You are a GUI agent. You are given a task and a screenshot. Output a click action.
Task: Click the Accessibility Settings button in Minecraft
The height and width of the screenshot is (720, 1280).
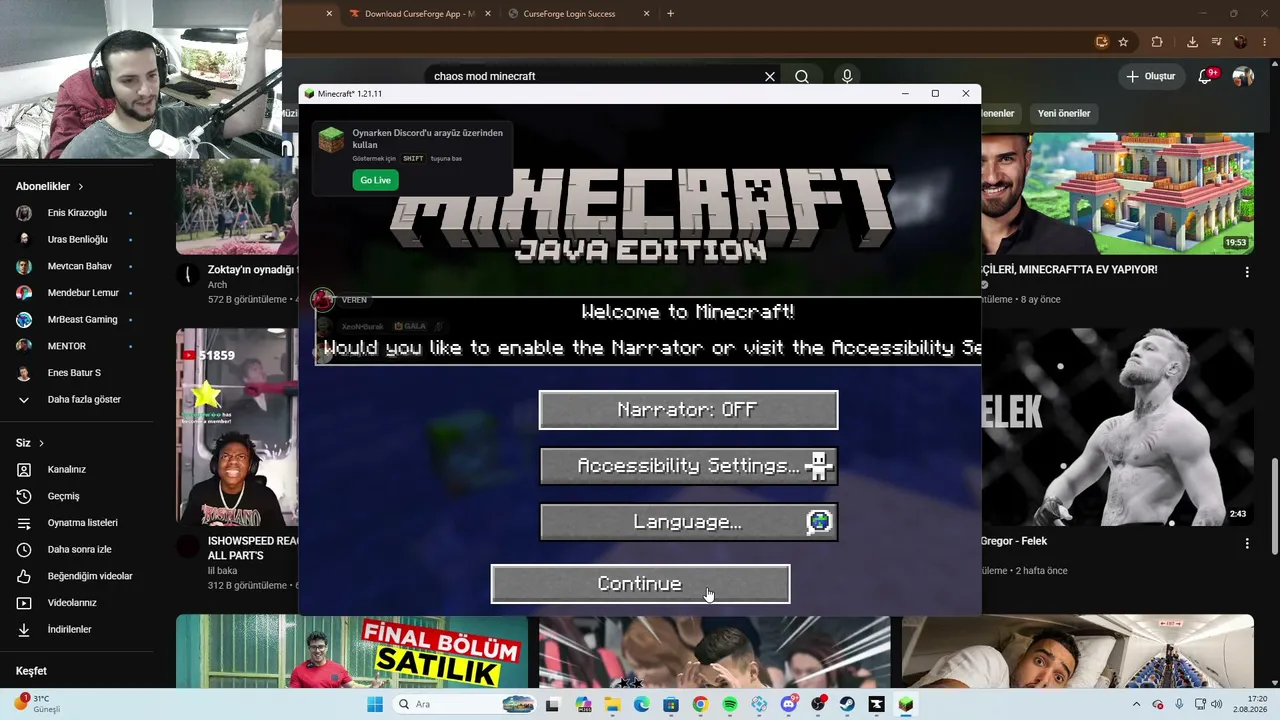[x=689, y=466]
